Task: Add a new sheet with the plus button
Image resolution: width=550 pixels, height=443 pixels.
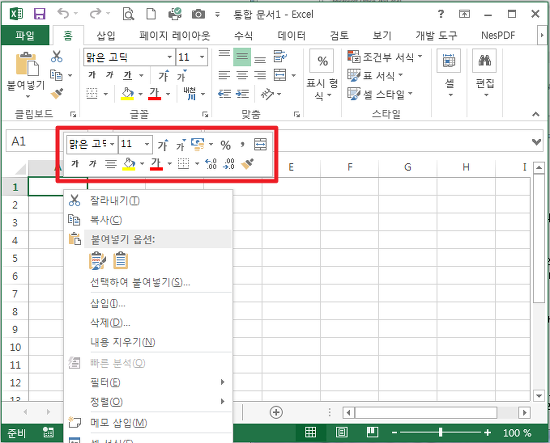Action: point(276,412)
